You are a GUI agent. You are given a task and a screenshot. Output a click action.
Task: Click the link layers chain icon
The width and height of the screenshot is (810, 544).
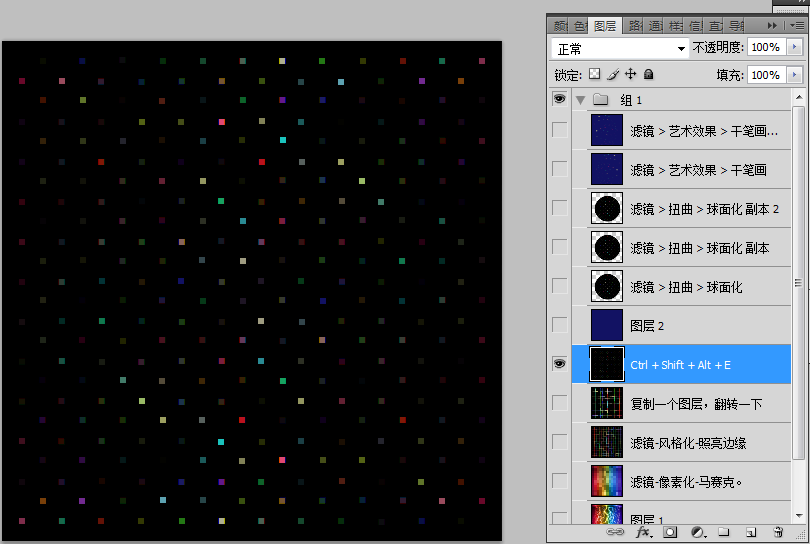click(x=616, y=533)
